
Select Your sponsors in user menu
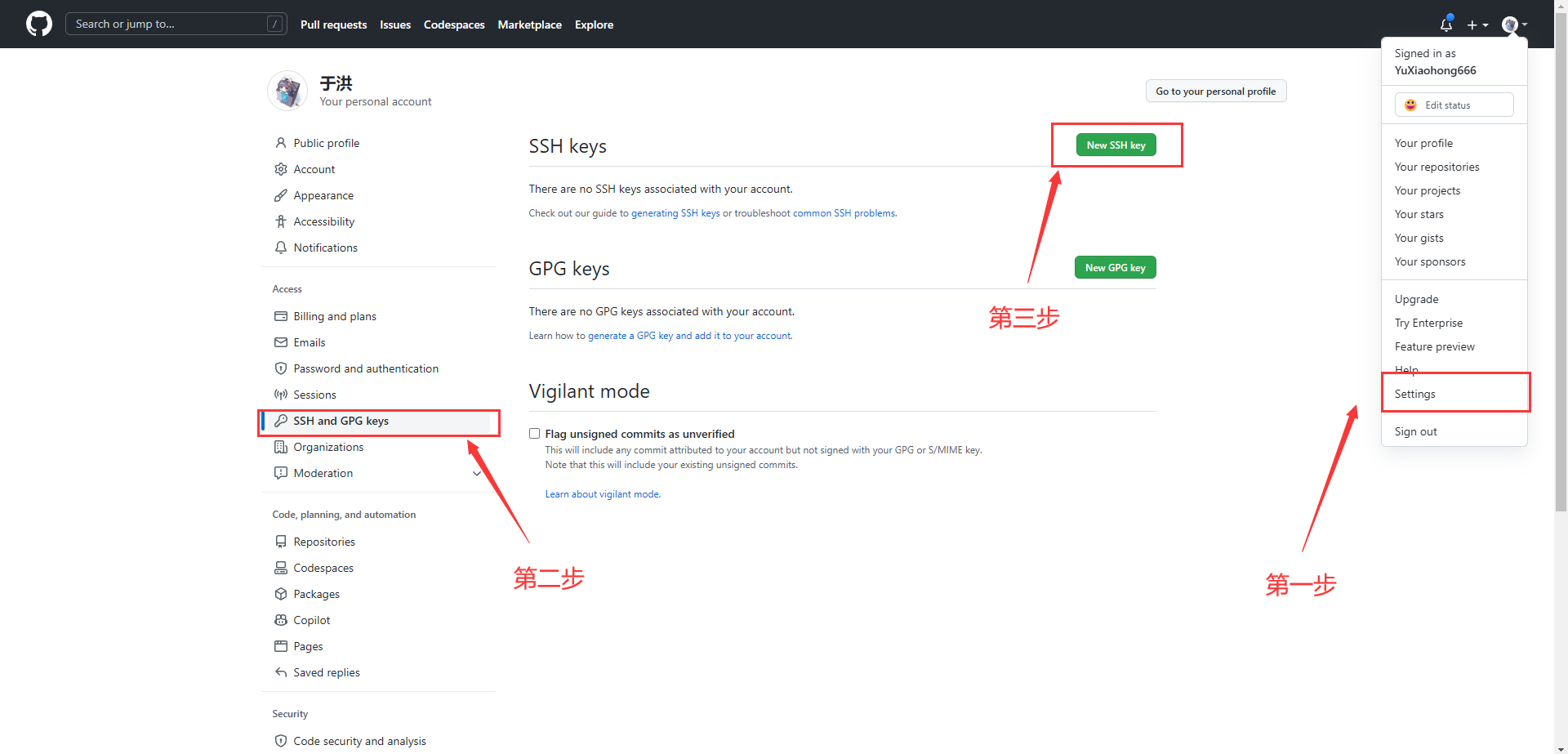coord(1454,261)
